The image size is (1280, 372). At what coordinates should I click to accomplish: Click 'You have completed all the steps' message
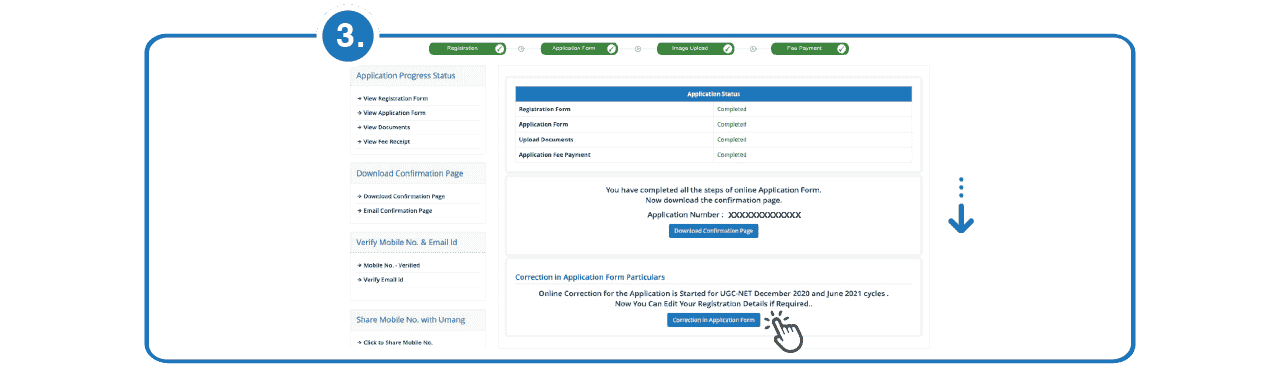click(x=714, y=190)
